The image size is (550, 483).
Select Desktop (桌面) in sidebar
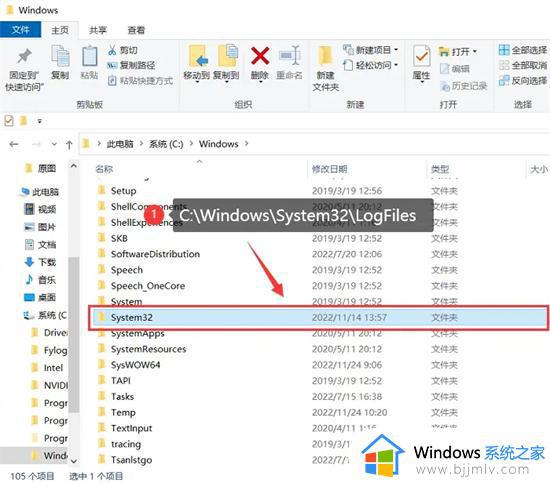coord(40,297)
